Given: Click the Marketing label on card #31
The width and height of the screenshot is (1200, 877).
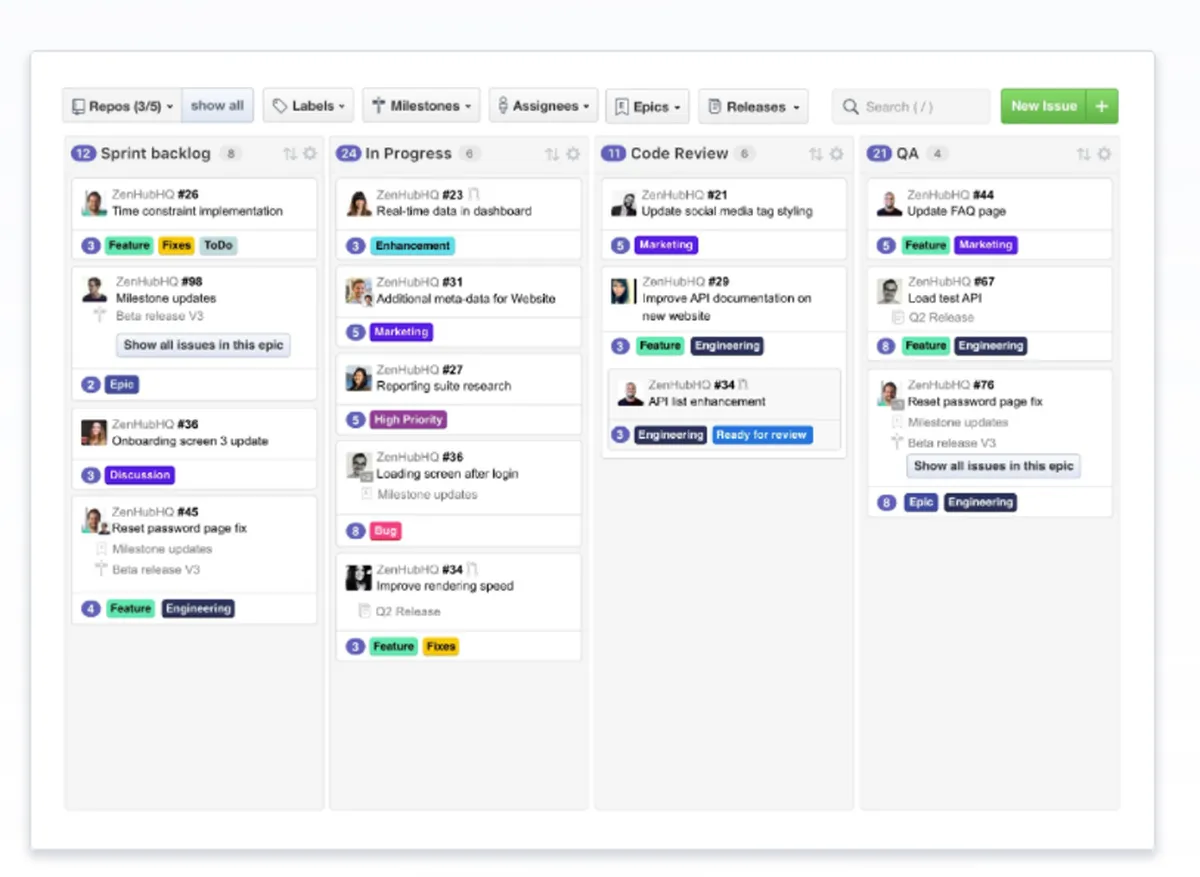Looking at the screenshot, I should (x=401, y=332).
